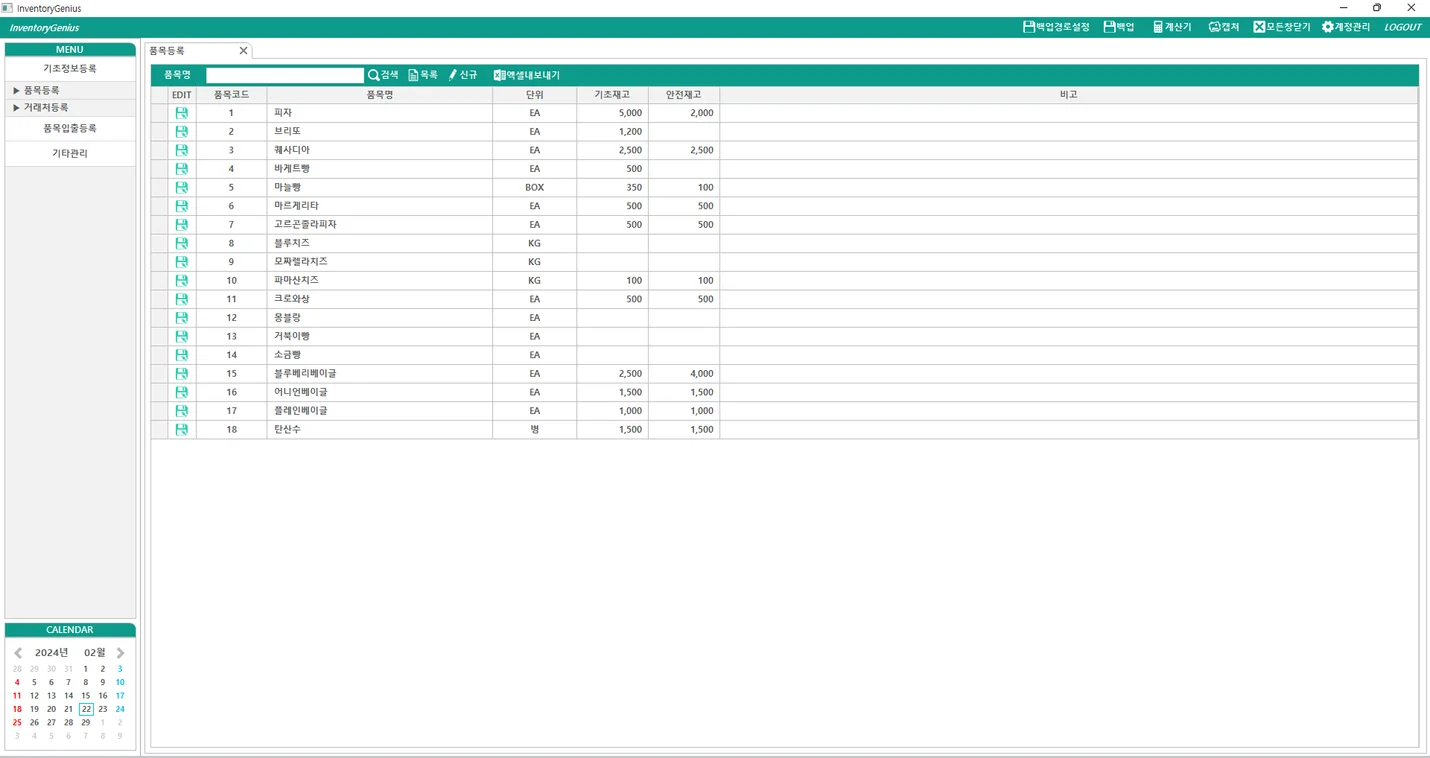The image size is (1430, 758).
Task: Click the save icon for 몽블랑 row
Action: point(182,318)
